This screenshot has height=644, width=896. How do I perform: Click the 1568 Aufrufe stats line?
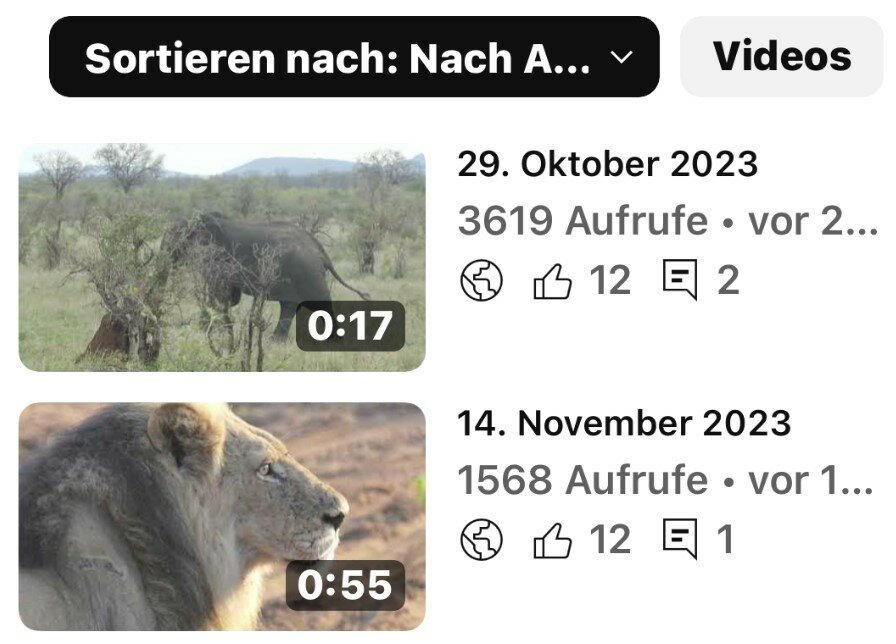point(665,480)
